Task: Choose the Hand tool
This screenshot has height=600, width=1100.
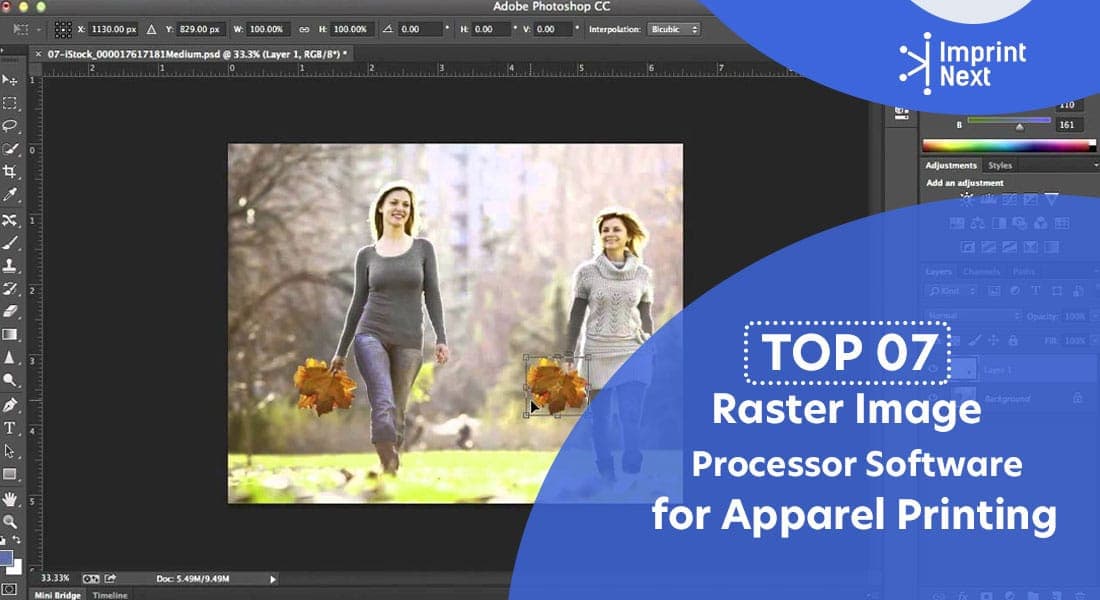Action: tap(10, 498)
